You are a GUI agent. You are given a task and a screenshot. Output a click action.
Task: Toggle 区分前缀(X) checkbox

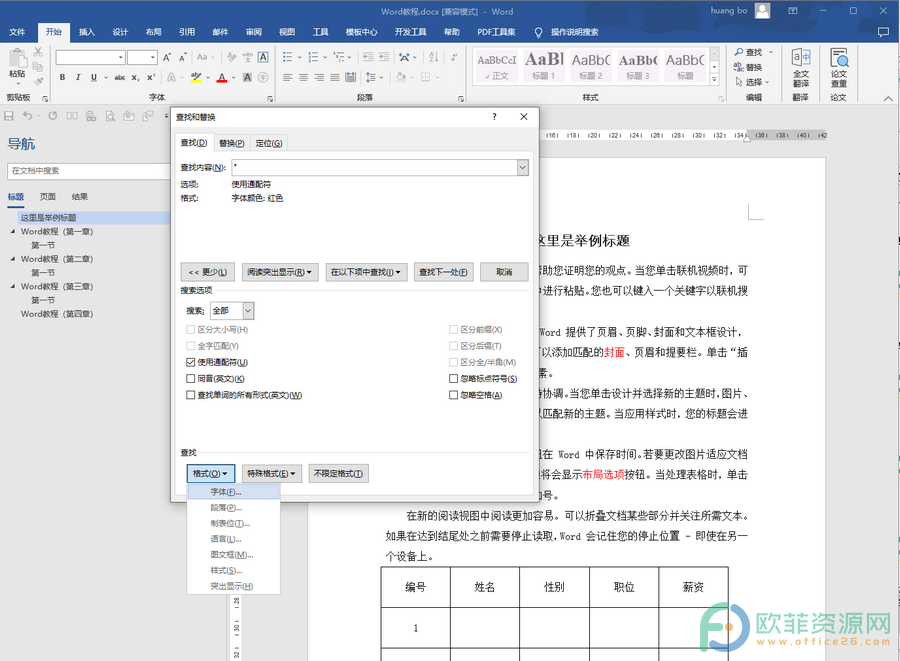[x=453, y=329]
